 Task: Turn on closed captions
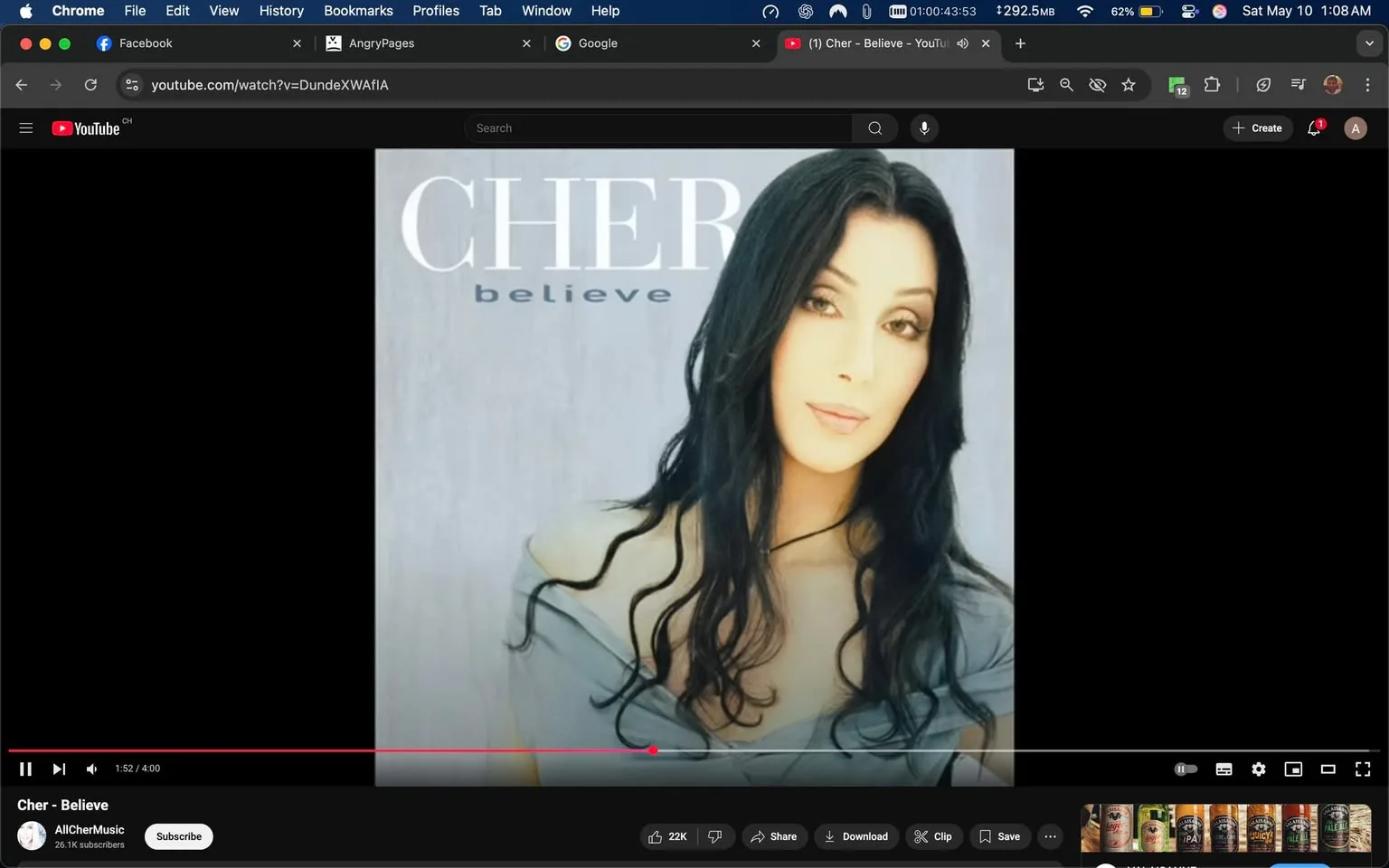tap(1224, 769)
